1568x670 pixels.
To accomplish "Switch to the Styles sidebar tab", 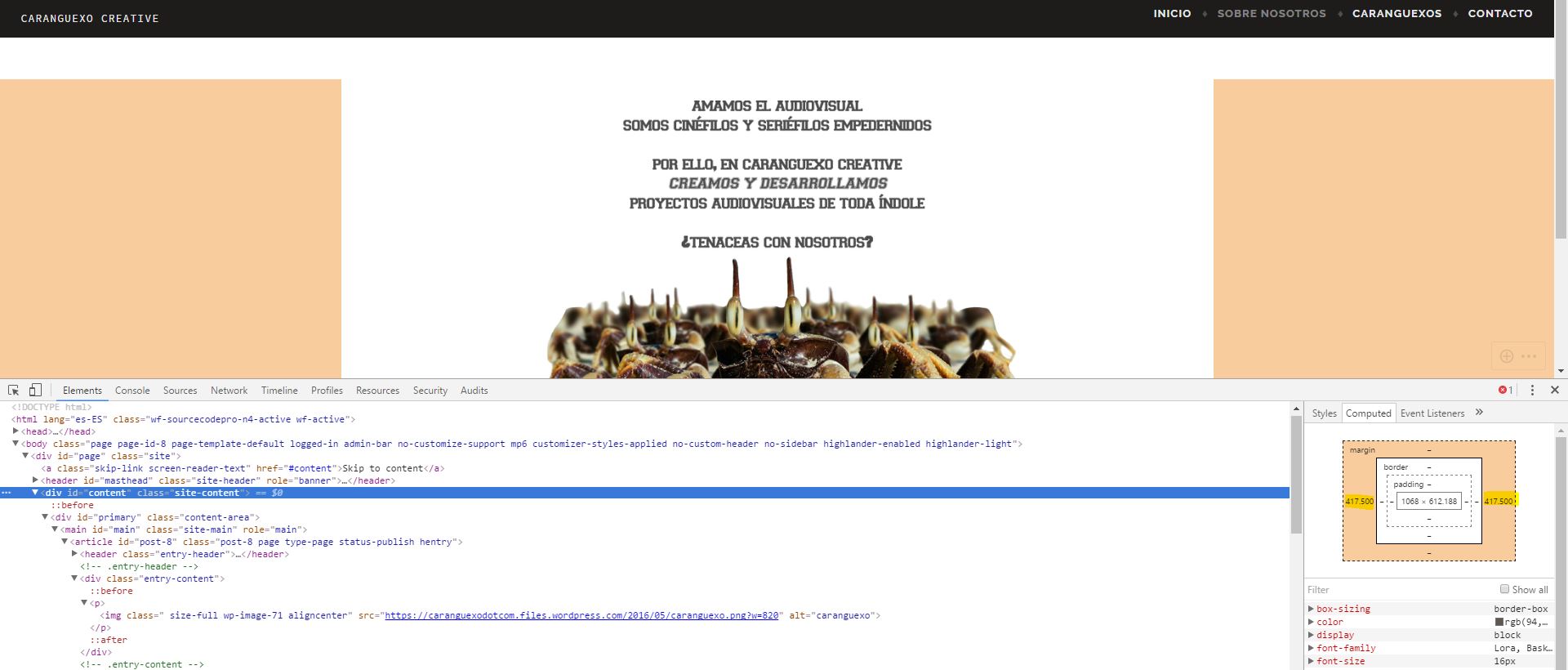I will click(1324, 413).
